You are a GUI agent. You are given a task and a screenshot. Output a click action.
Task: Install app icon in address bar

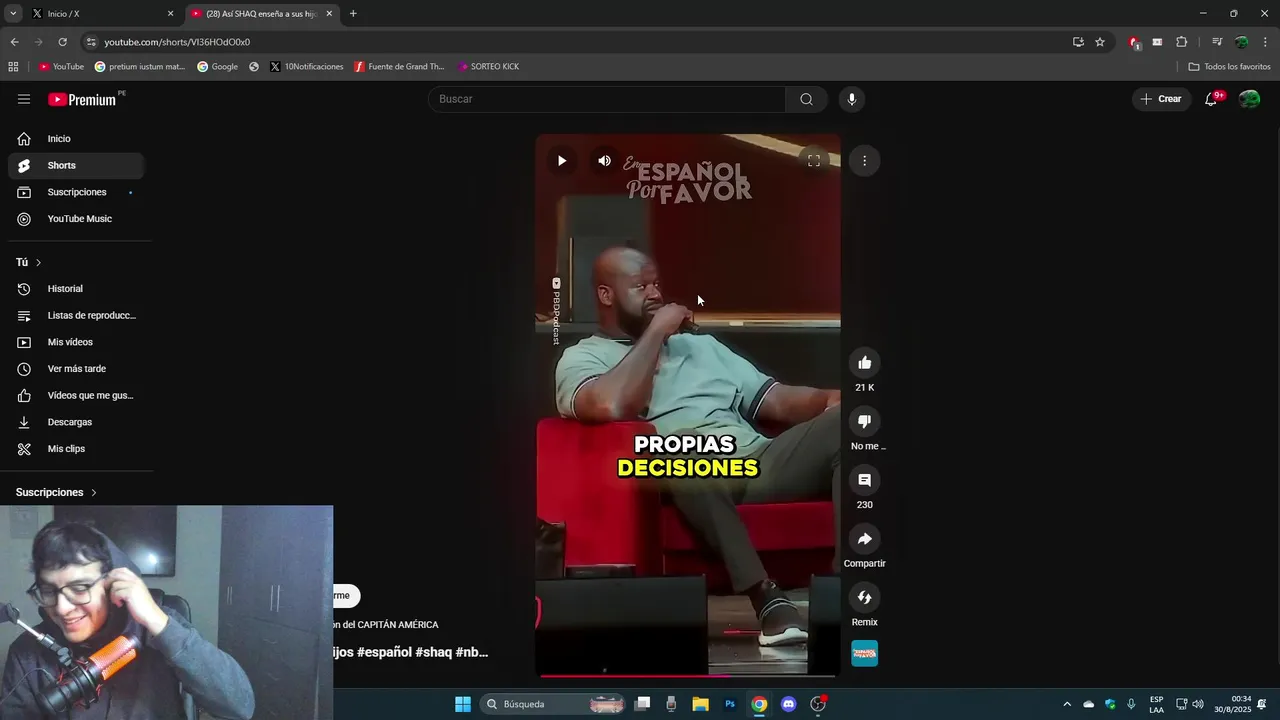(x=1078, y=42)
